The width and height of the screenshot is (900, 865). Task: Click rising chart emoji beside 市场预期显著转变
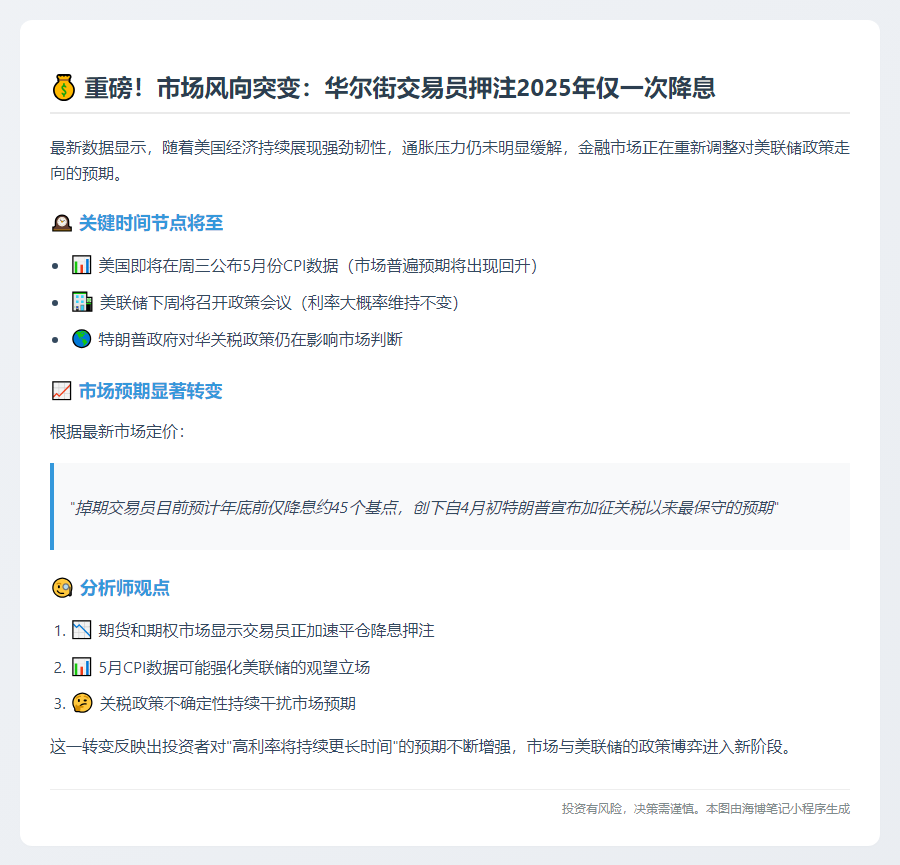tap(61, 391)
